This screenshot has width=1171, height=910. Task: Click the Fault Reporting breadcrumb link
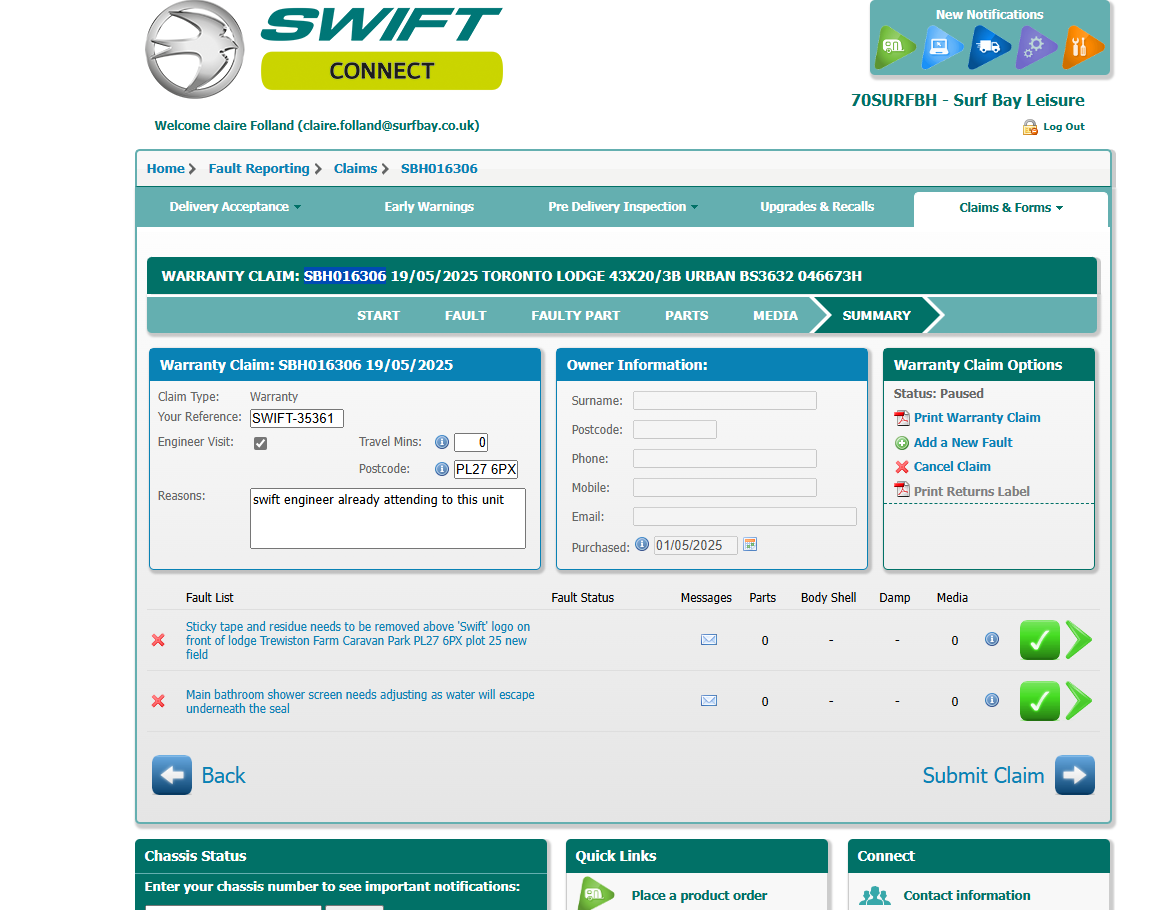coord(258,169)
